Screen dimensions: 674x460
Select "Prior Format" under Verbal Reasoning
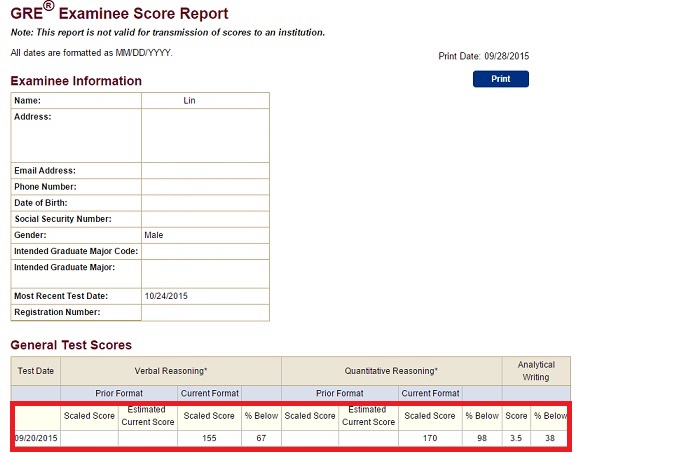[x=119, y=393]
